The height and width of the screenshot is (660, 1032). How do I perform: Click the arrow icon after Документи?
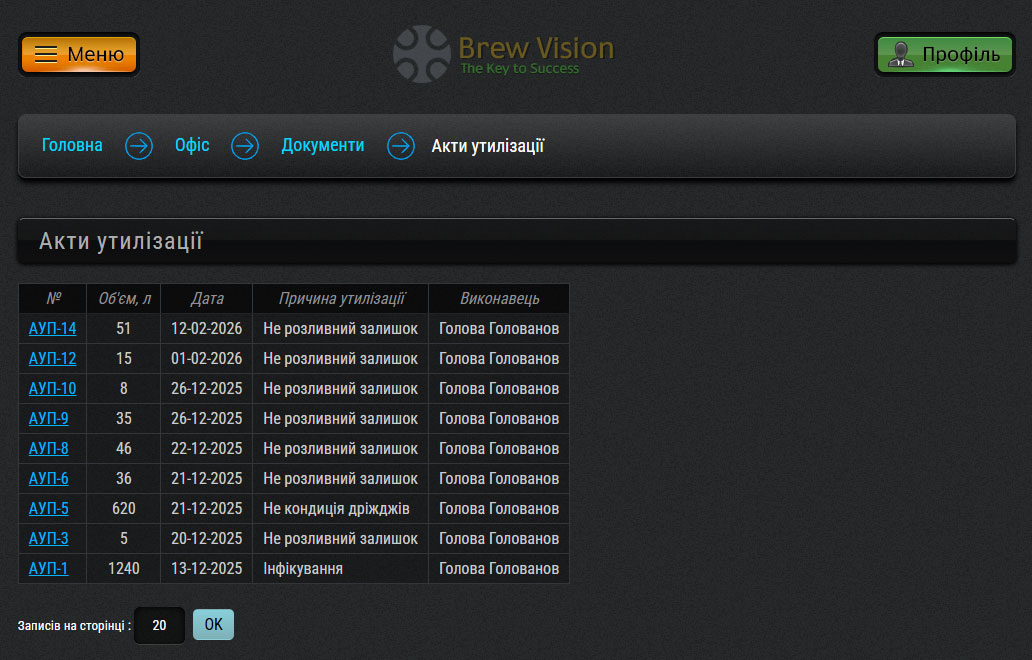coord(401,146)
